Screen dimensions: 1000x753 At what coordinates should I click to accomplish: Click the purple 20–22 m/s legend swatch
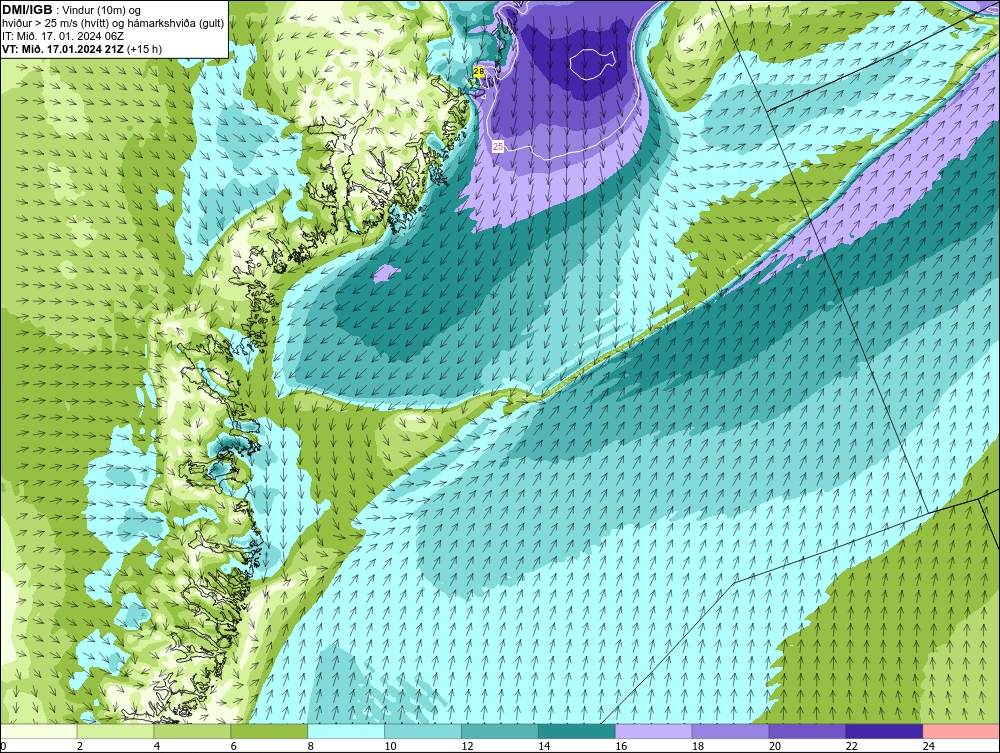click(x=807, y=731)
